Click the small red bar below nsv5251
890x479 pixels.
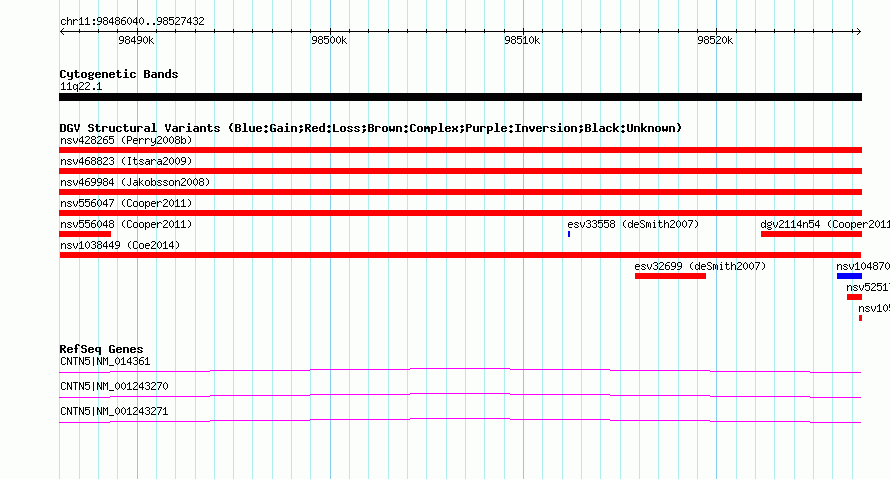[x=854, y=297]
